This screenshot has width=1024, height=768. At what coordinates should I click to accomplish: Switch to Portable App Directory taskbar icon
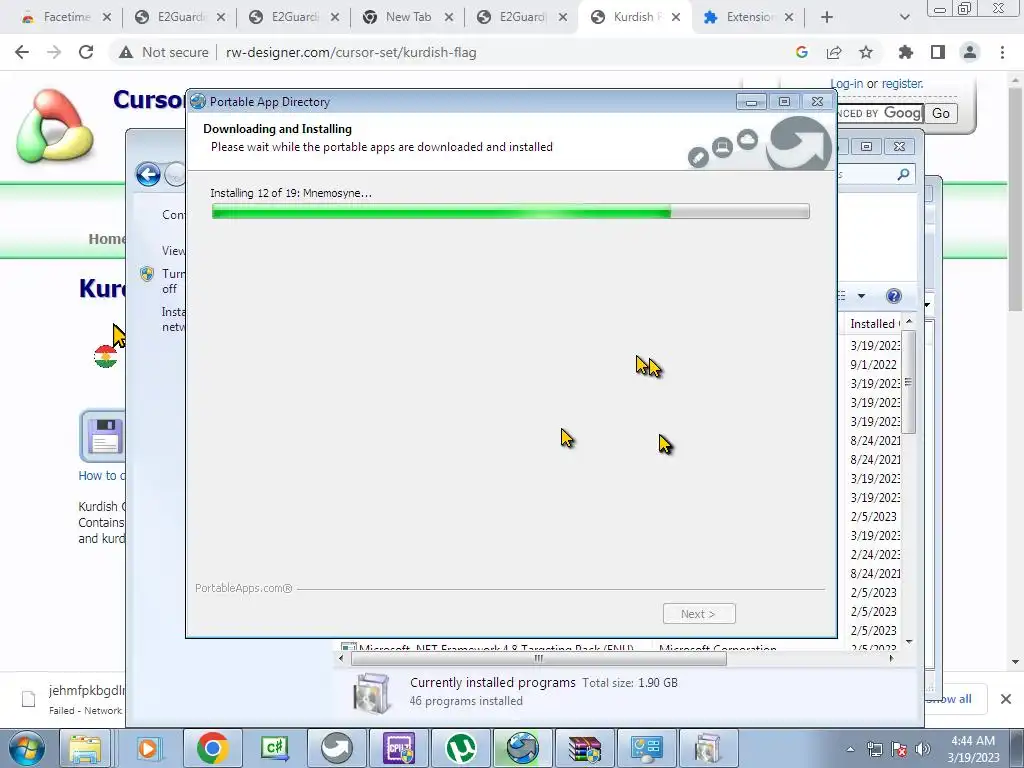(x=522, y=748)
